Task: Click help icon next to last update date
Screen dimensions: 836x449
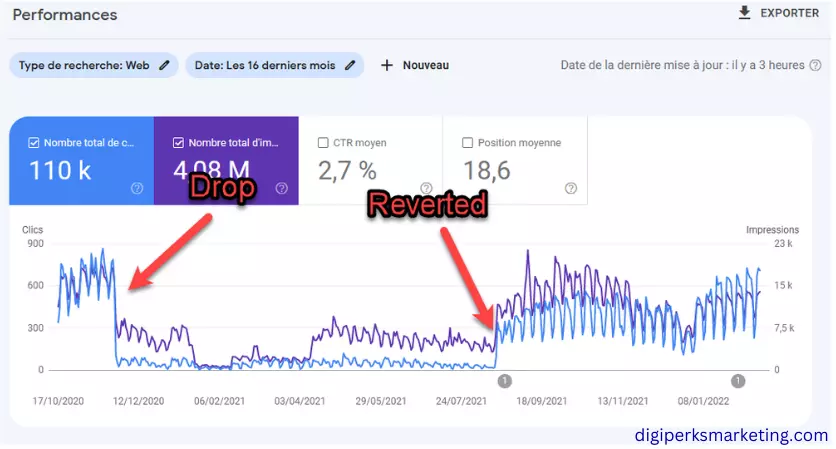Action: coord(815,65)
